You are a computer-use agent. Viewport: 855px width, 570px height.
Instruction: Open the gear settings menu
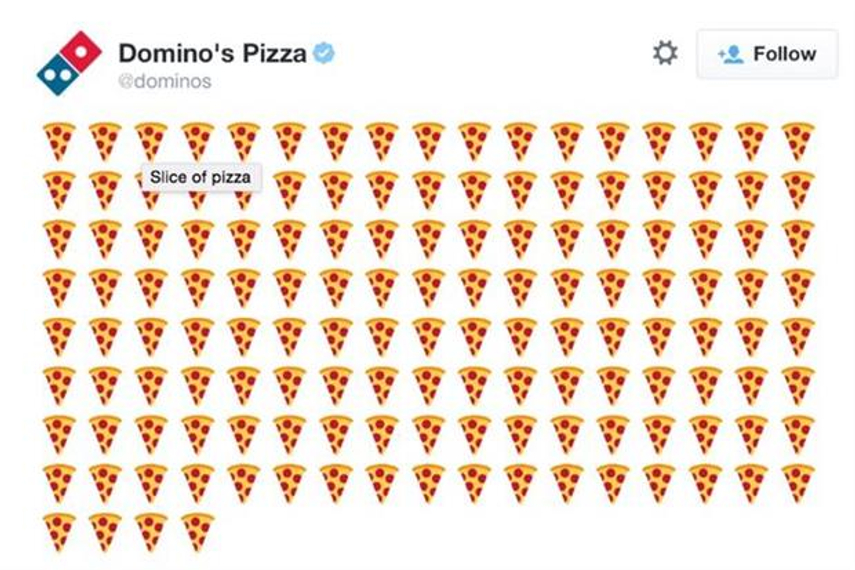[665, 53]
